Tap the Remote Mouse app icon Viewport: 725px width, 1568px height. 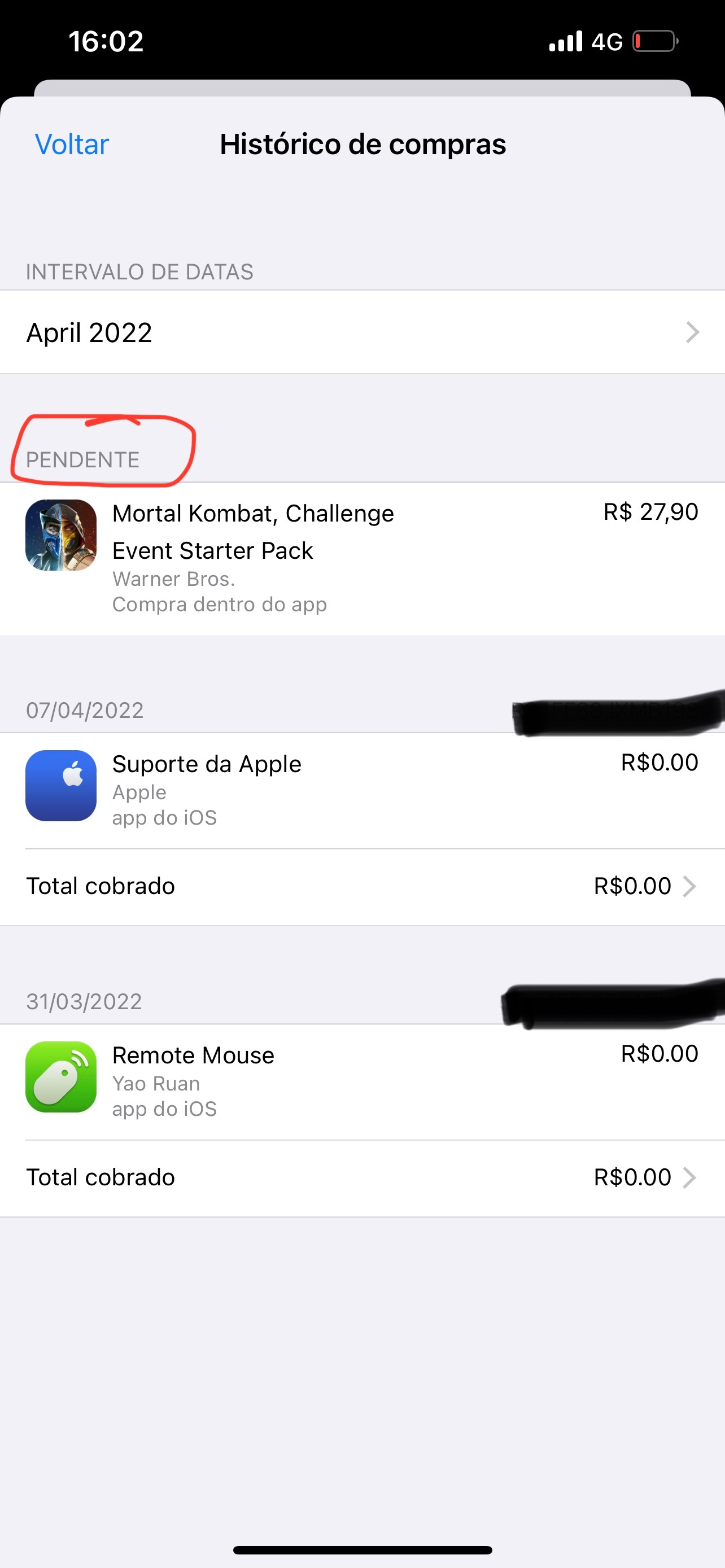pyautogui.click(x=61, y=1077)
